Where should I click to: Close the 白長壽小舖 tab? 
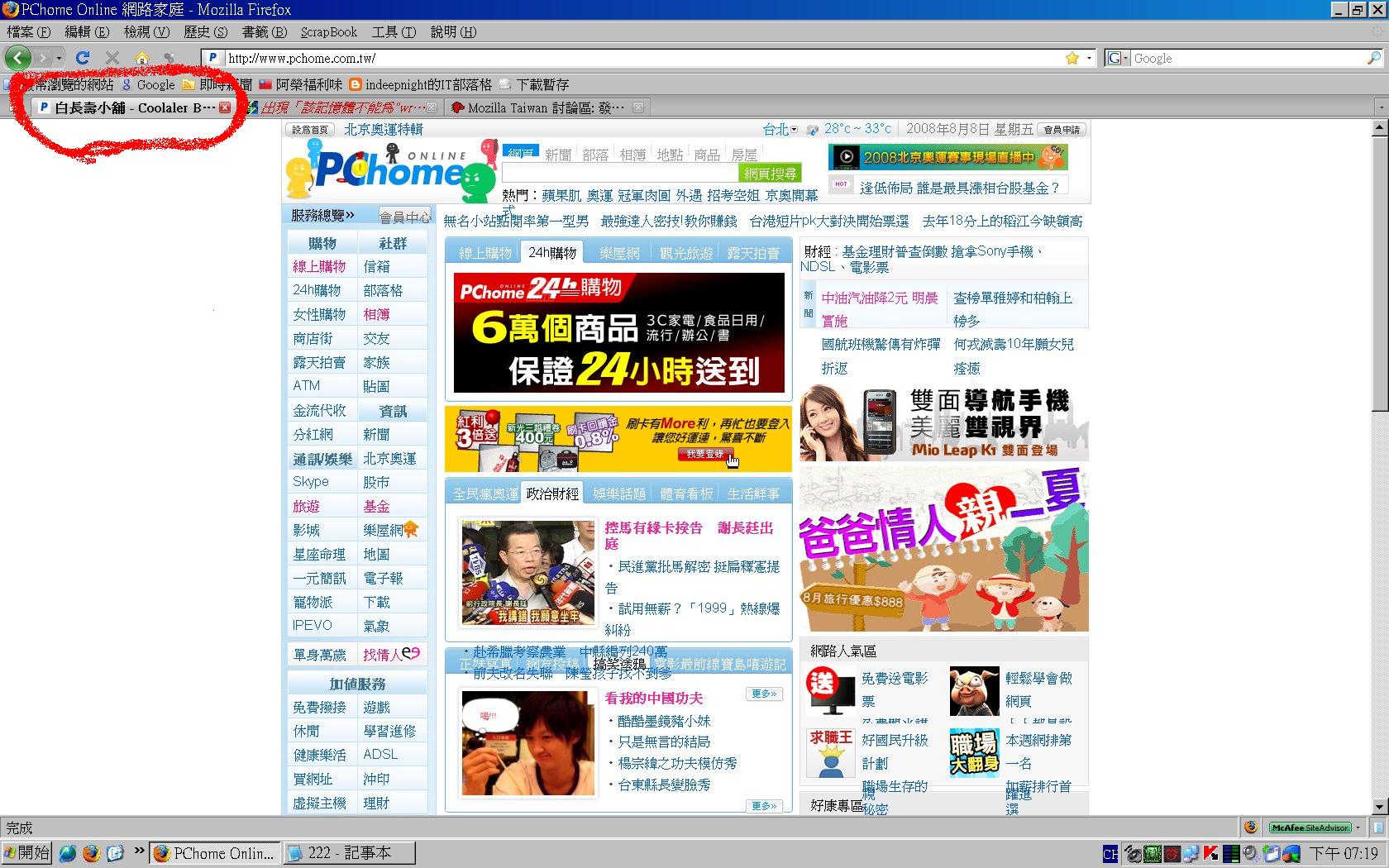click(225, 107)
